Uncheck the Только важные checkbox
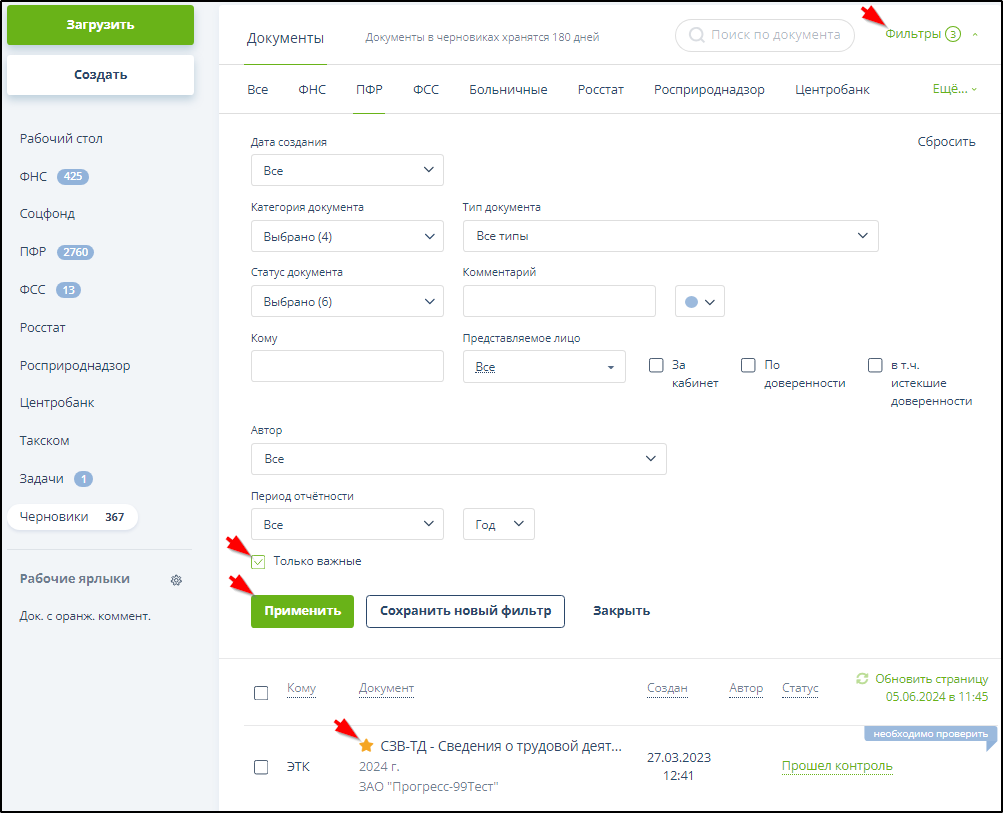 point(259,561)
